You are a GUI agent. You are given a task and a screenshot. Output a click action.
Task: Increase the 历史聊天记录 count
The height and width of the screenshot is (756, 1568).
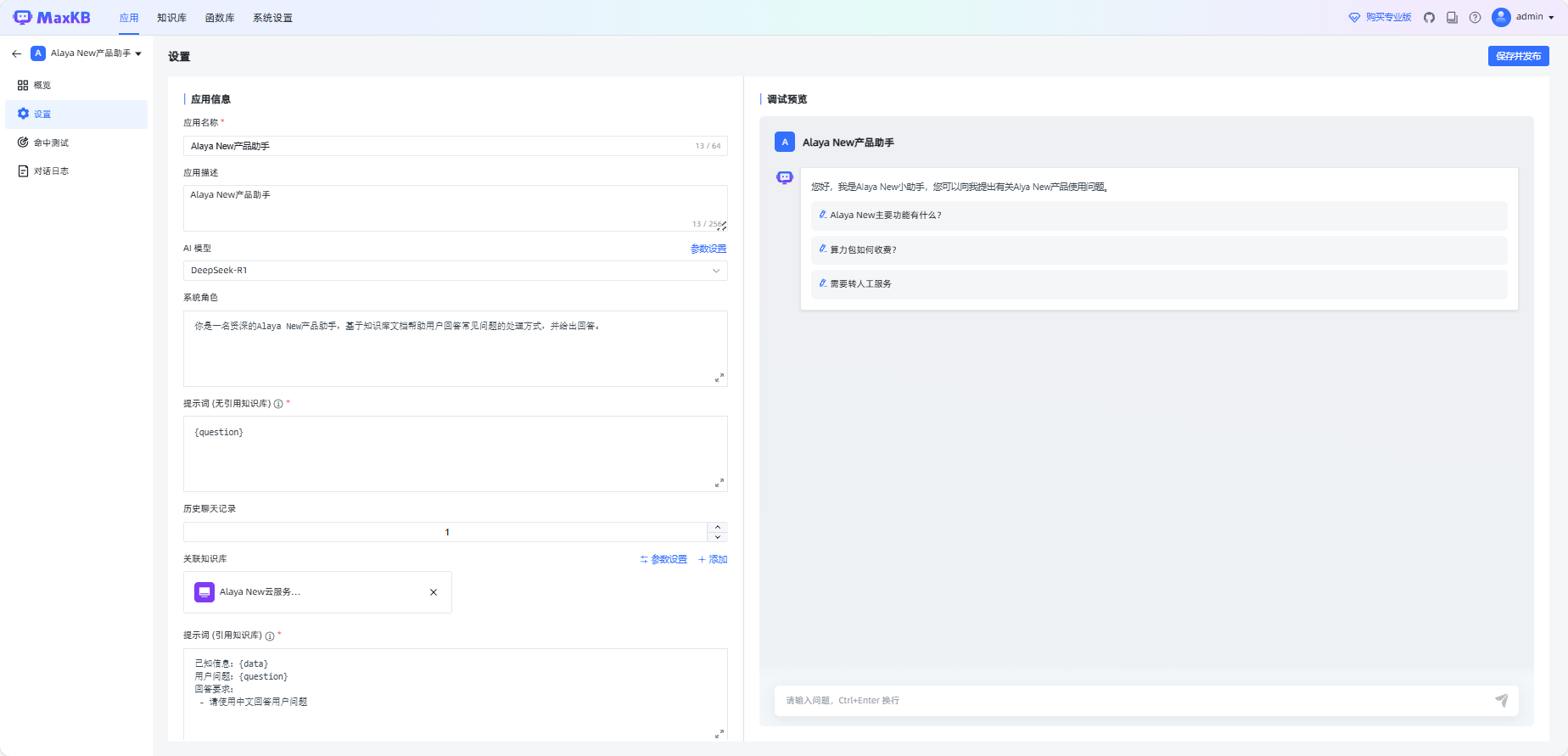(x=718, y=527)
